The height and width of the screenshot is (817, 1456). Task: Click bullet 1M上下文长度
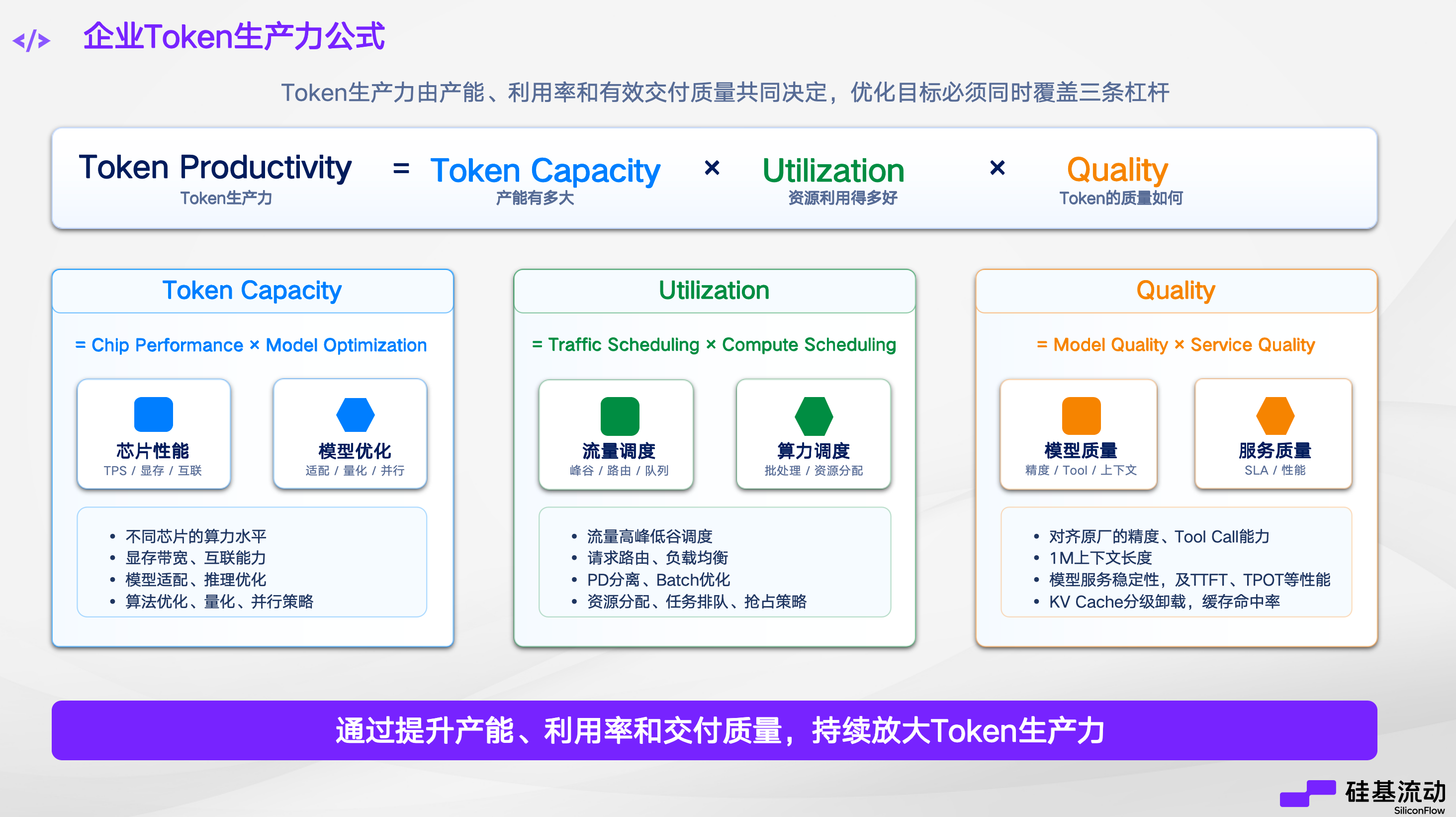pyautogui.click(x=1100, y=557)
